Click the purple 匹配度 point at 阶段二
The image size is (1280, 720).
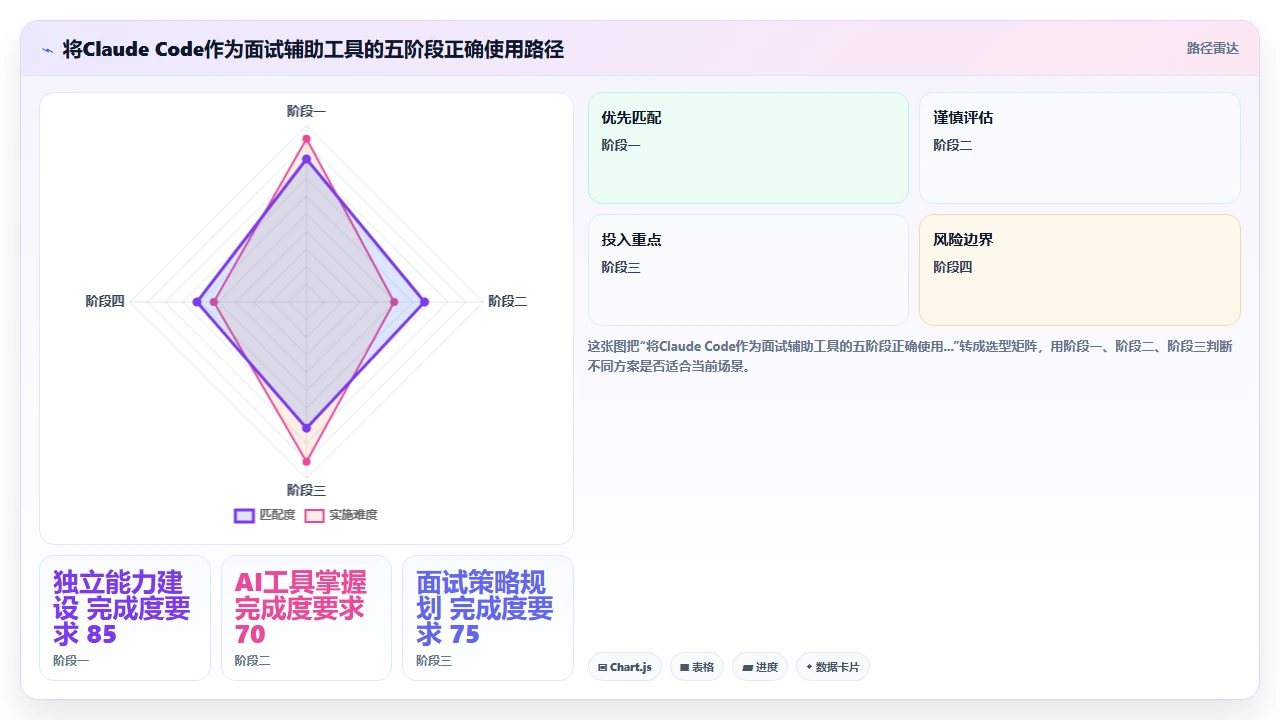(x=424, y=302)
